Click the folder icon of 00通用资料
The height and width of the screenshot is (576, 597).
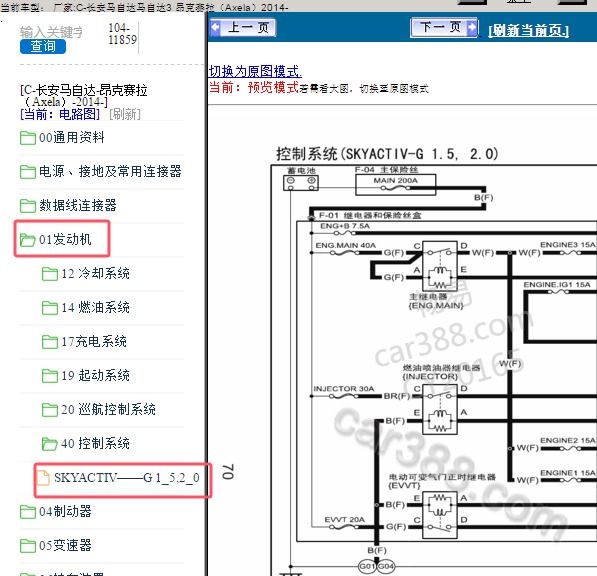(27, 138)
